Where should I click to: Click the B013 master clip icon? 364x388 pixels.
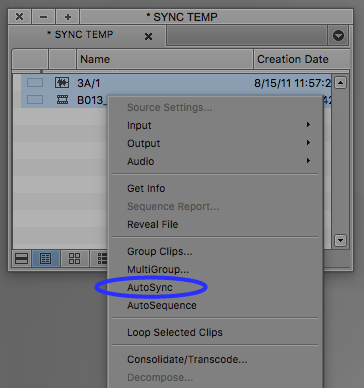point(62,99)
